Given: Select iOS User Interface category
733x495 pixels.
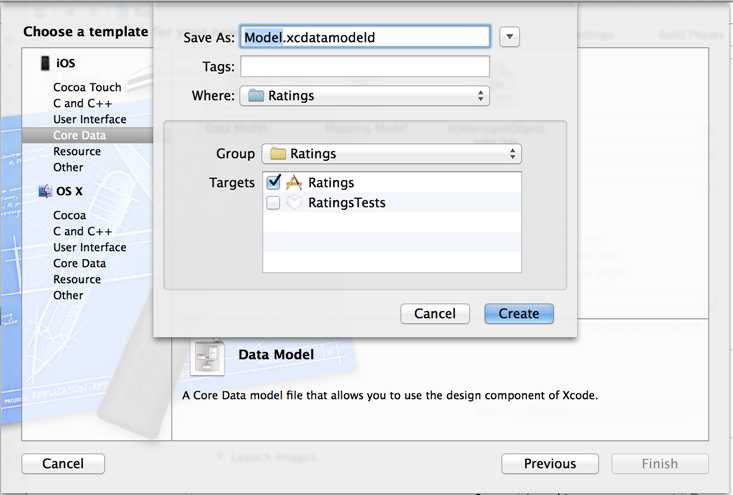Looking at the screenshot, I should coord(90,119).
